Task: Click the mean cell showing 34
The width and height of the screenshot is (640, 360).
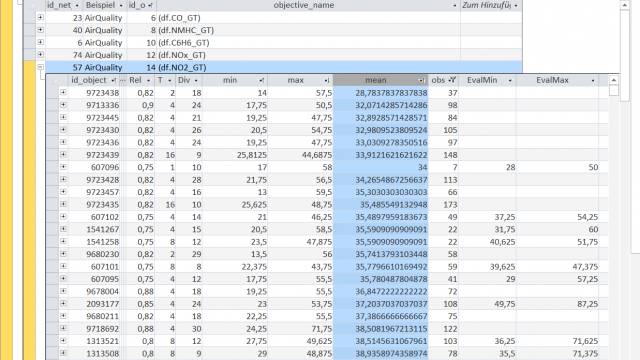Action: click(x=380, y=167)
